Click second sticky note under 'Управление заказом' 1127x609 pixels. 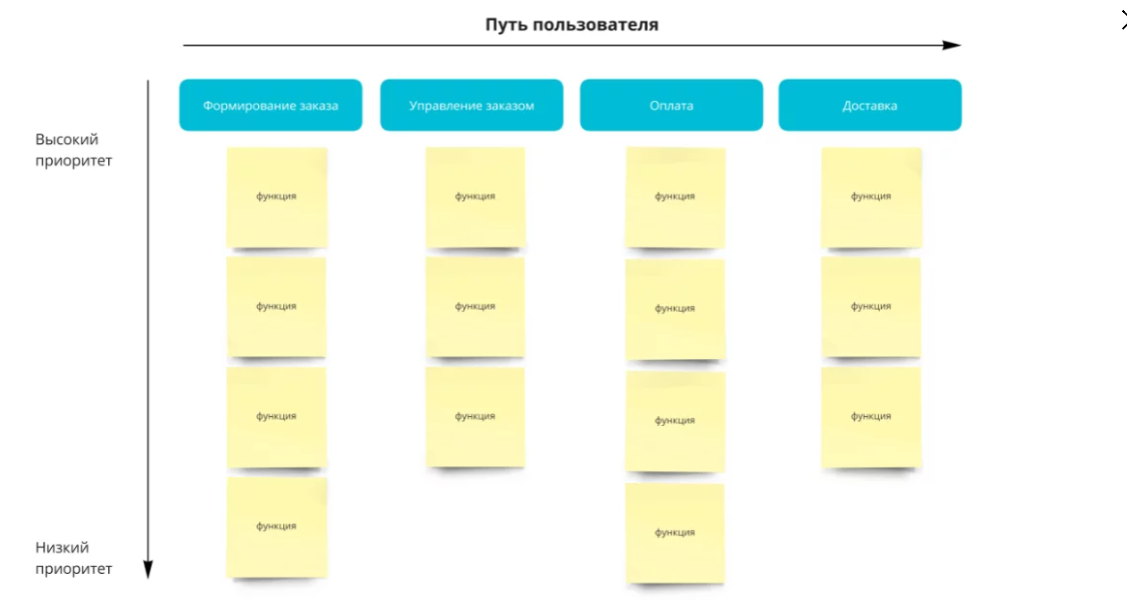pyautogui.click(x=475, y=307)
